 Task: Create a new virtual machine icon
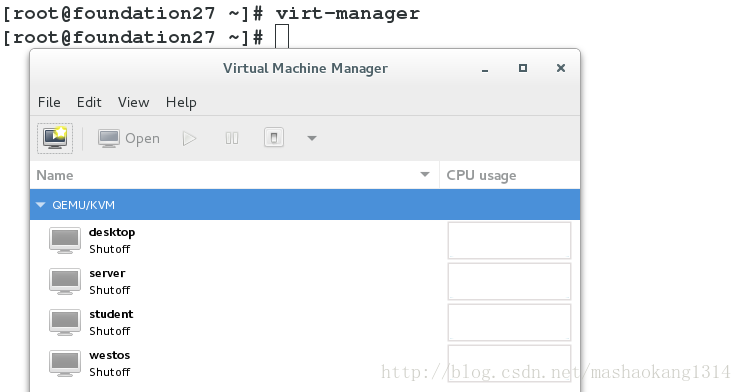(x=55, y=138)
